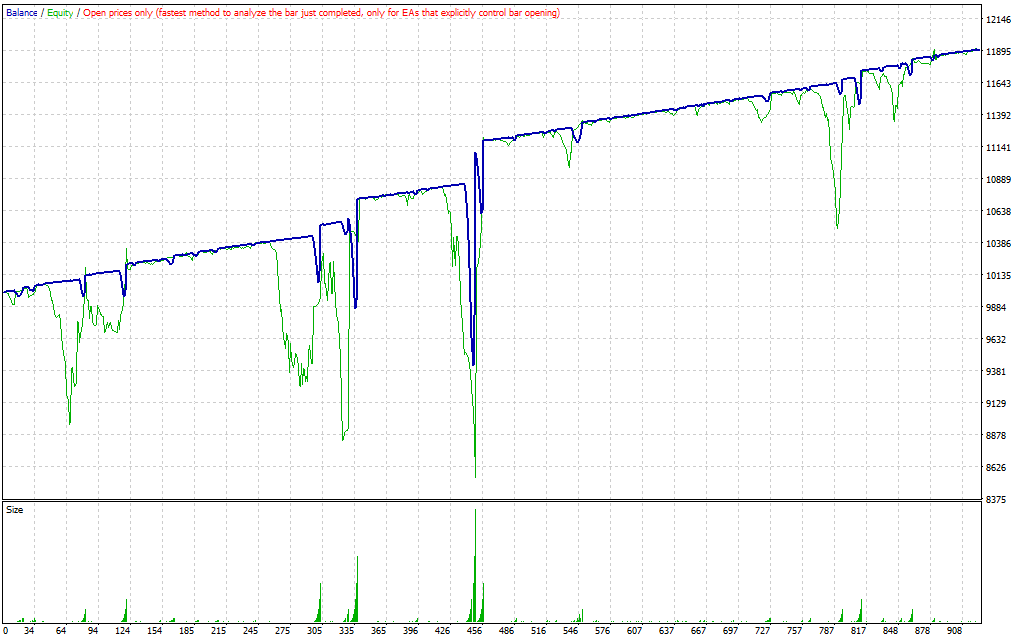Click the equity trough near trade 335
The width and height of the screenshot is (1024, 640).
[343, 439]
